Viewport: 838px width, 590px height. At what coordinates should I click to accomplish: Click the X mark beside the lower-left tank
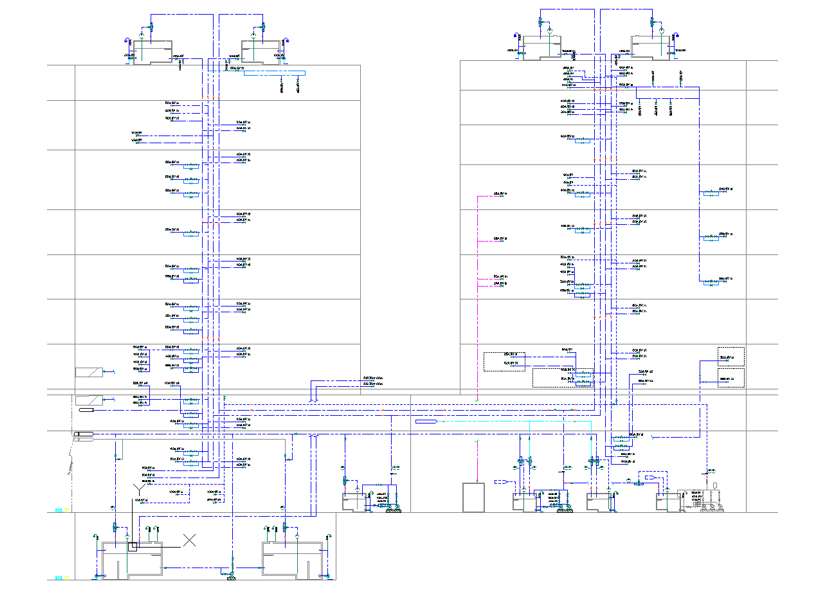(189, 540)
